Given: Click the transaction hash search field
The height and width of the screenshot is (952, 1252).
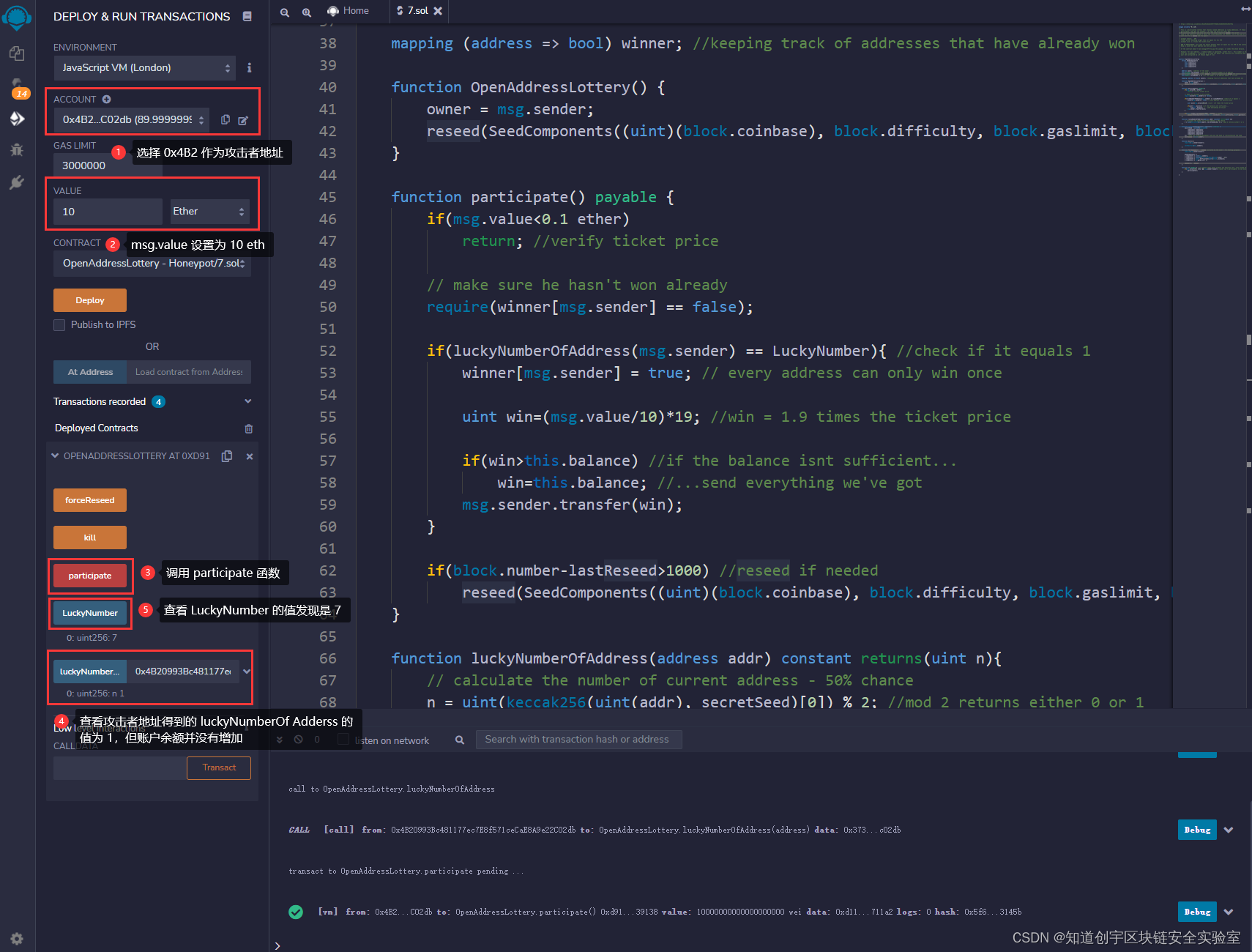Looking at the screenshot, I should tap(579, 740).
